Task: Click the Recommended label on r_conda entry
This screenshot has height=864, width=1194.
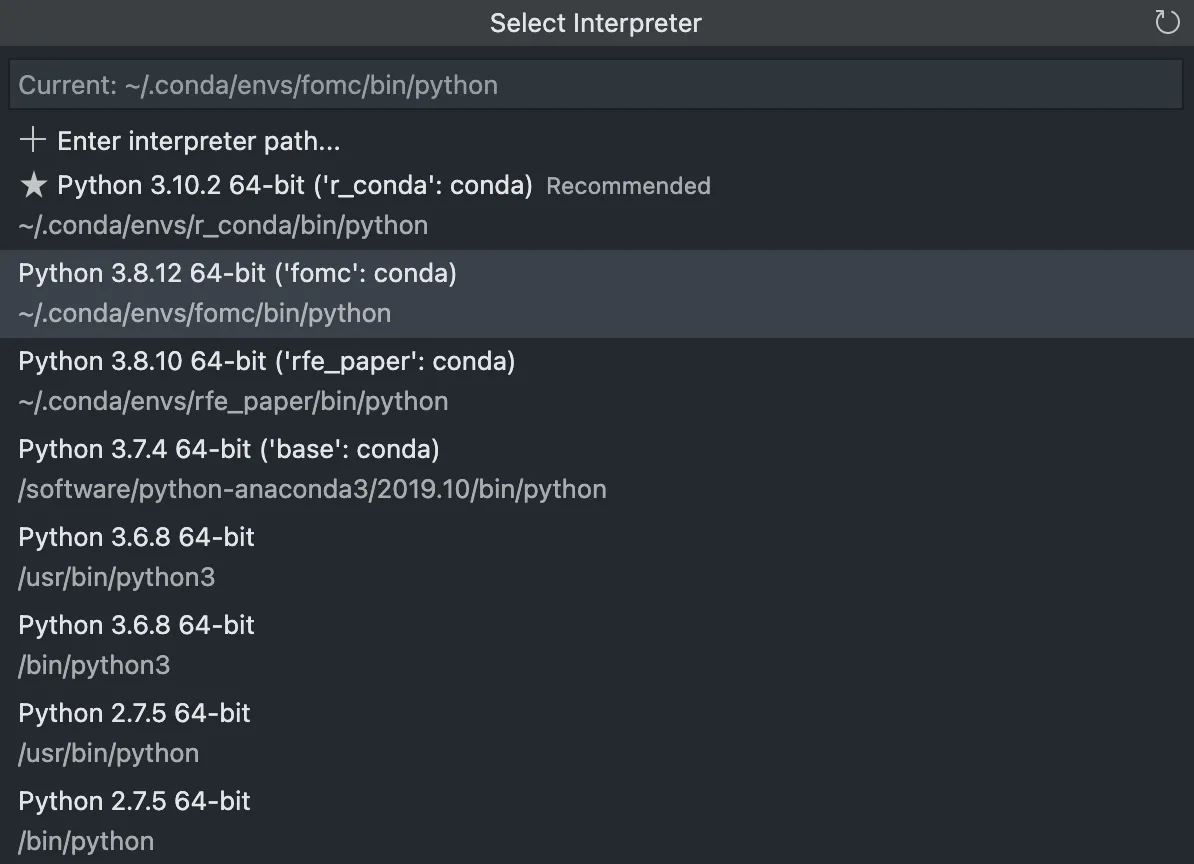Action: pos(628,186)
